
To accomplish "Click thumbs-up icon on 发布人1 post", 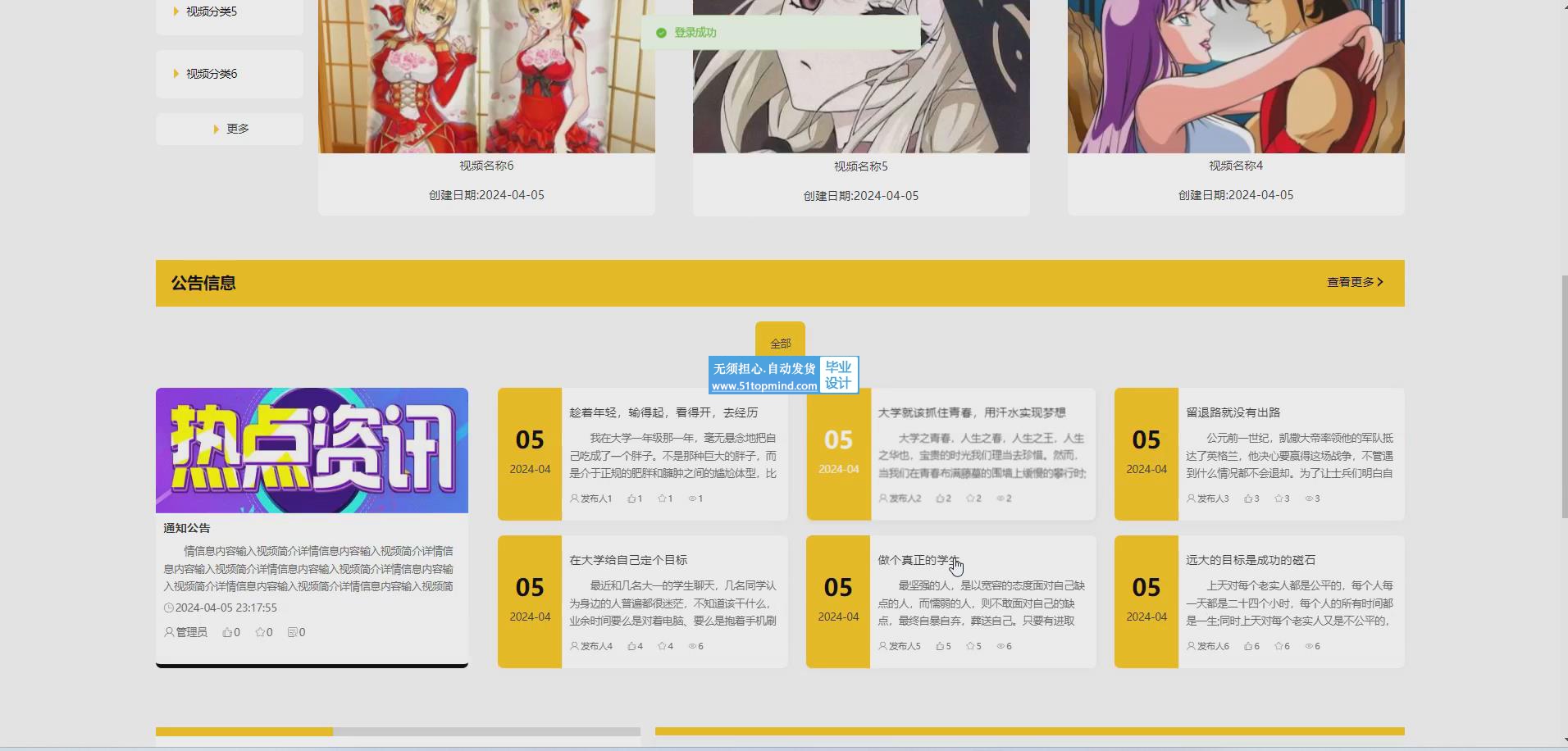I will point(631,498).
